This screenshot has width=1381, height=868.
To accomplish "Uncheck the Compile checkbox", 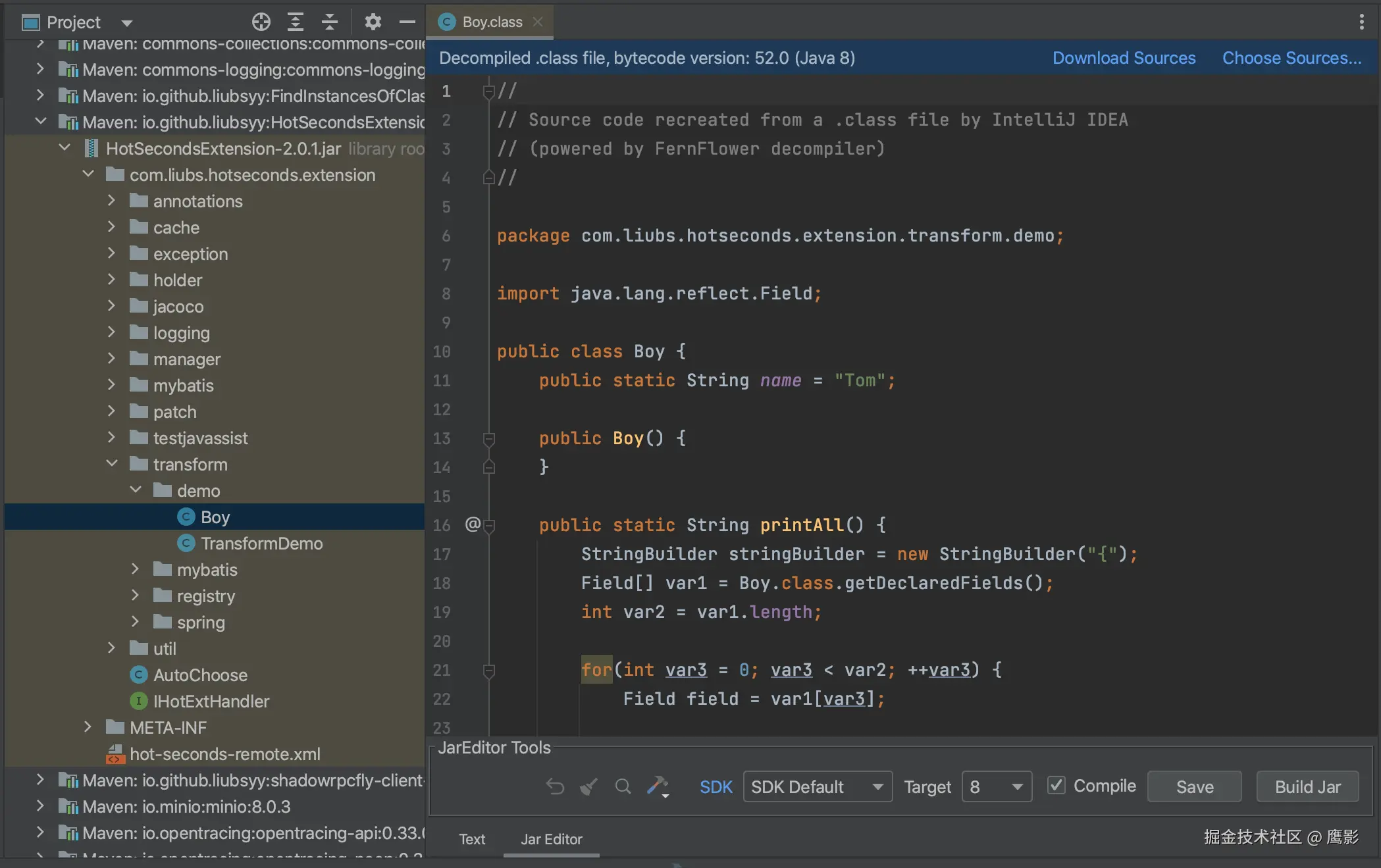I will (x=1056, y=785).
